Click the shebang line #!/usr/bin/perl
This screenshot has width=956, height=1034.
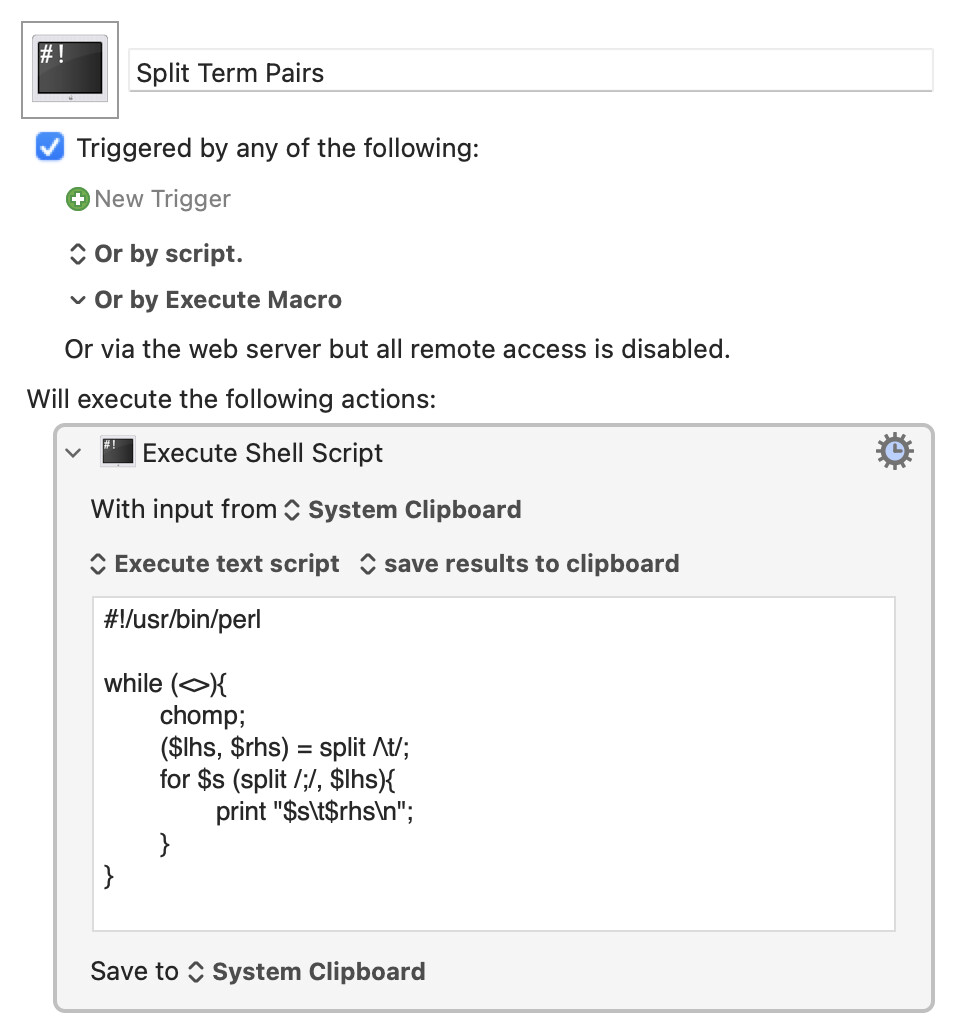(183, 619)
